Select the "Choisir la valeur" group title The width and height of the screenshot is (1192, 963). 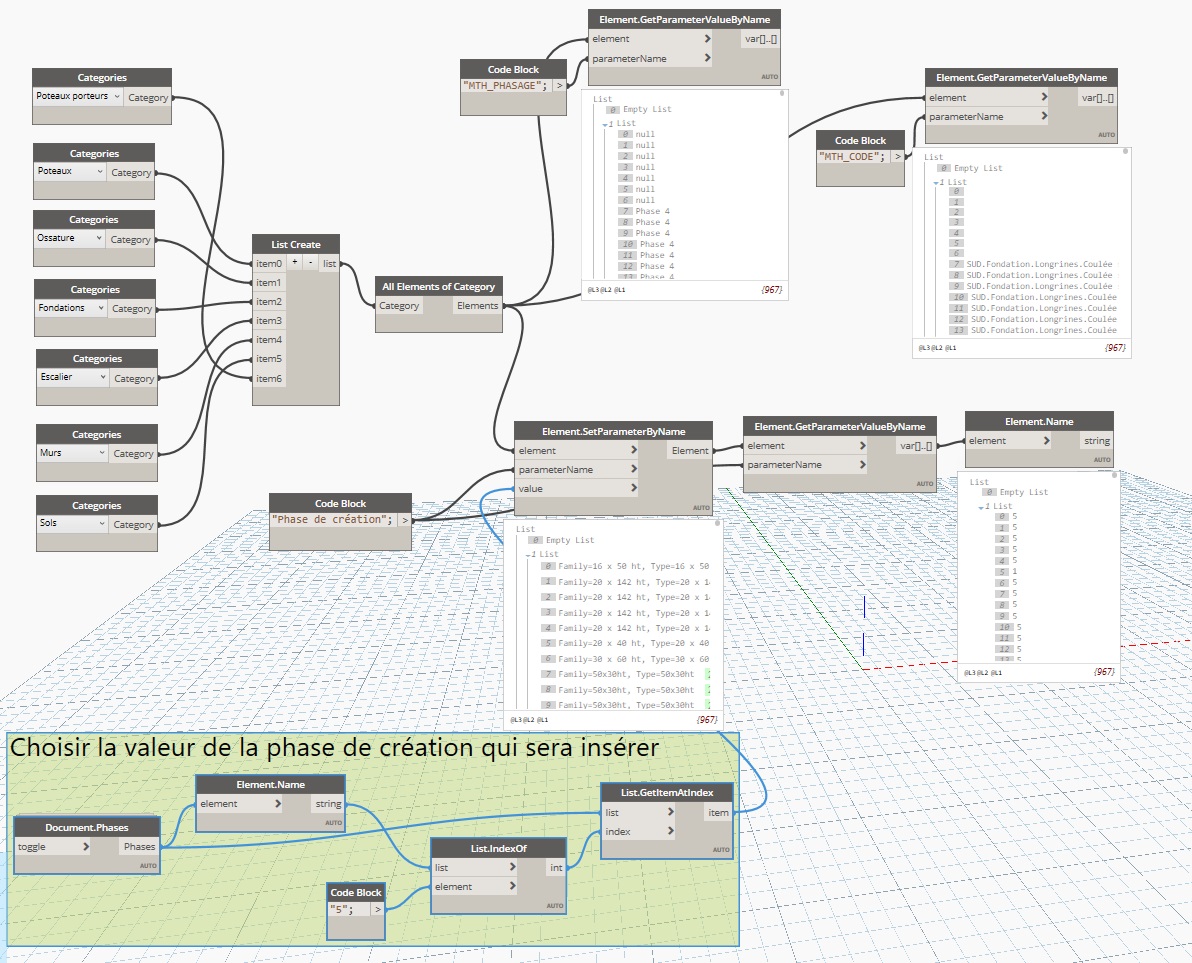coord(335,747)
